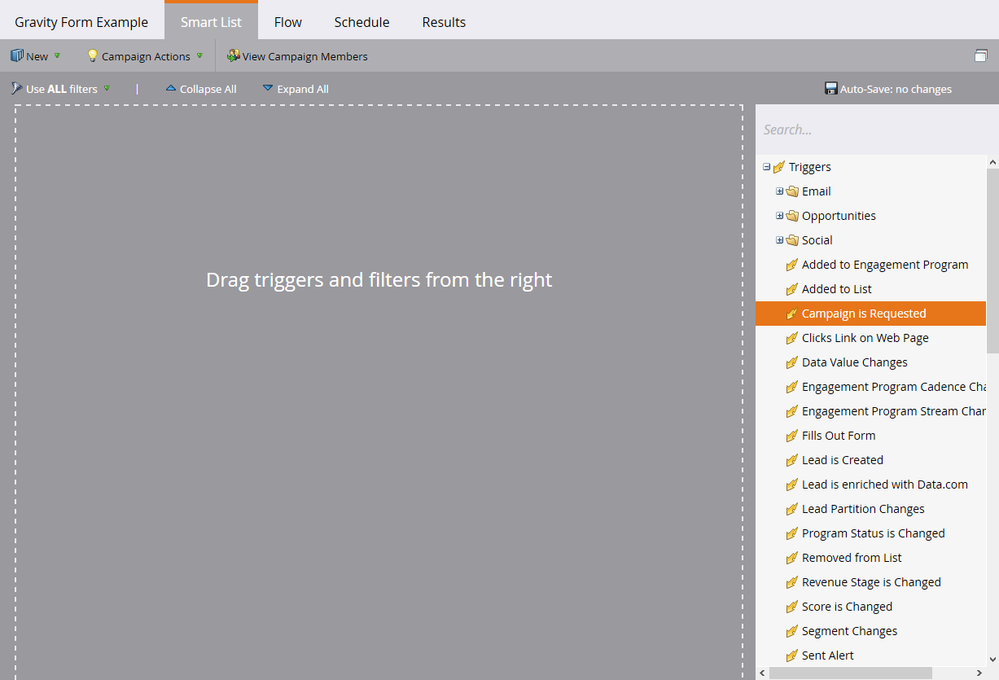999x680 pixels.
Task: Switch to the Flow tab
Action: tap(288, 22)
